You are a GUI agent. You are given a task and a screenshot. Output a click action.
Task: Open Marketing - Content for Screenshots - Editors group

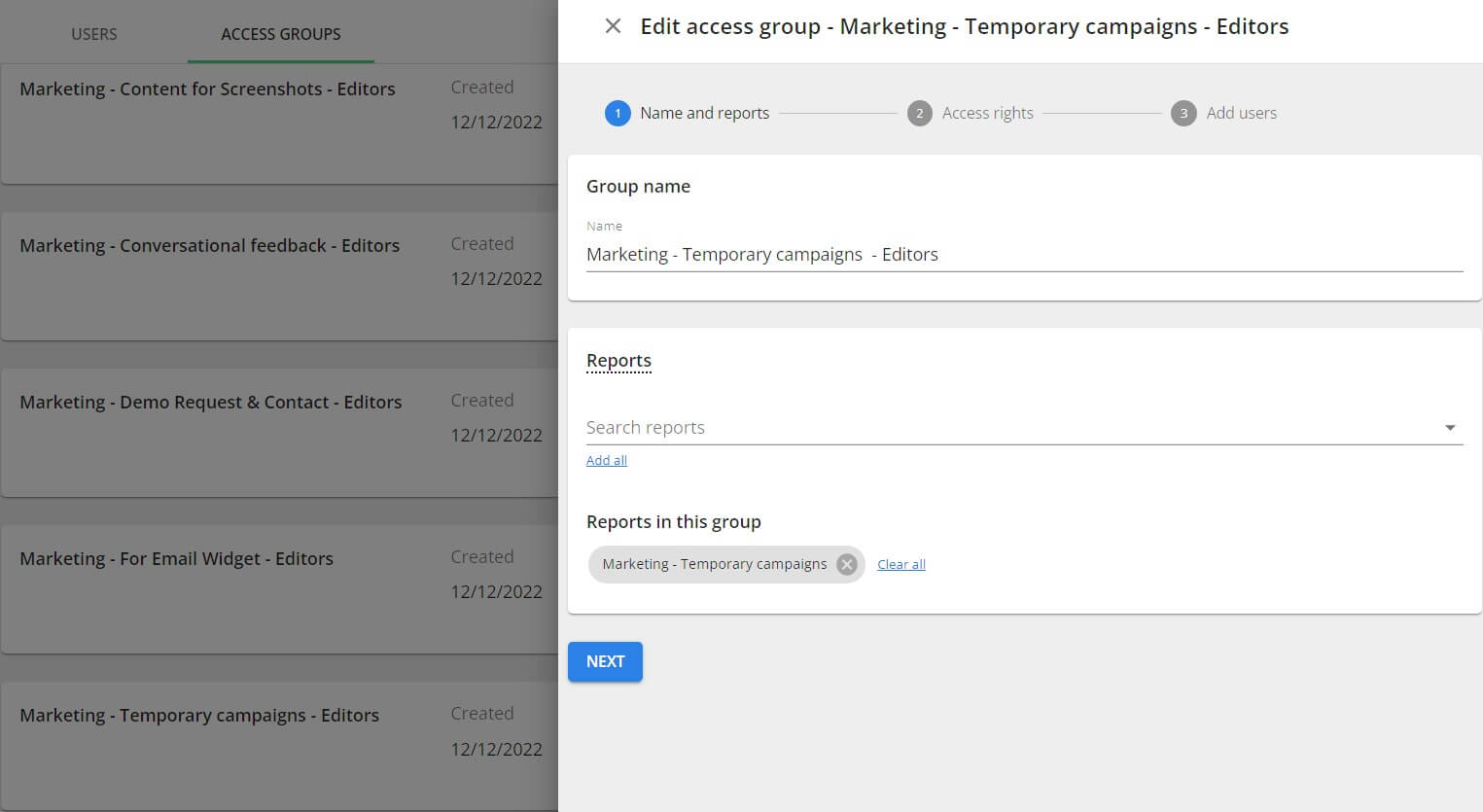pos(207,89)
